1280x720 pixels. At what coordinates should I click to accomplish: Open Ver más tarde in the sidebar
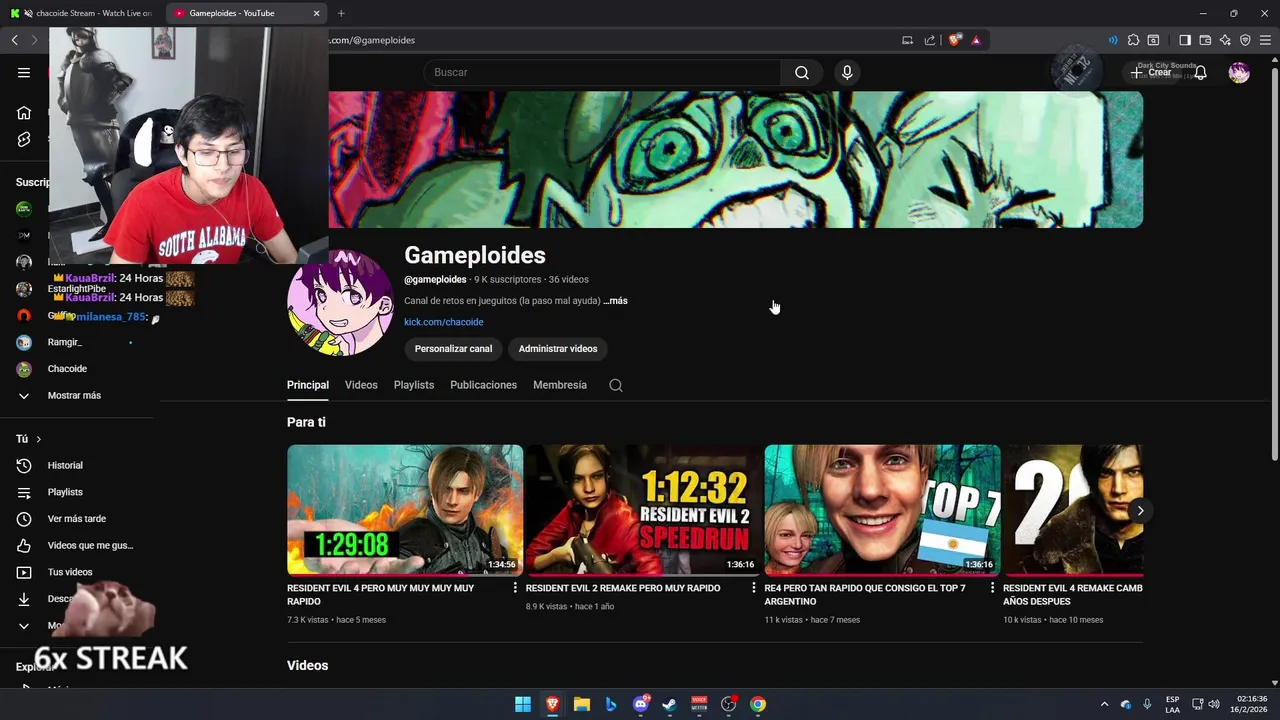click(x=78, y=519)
